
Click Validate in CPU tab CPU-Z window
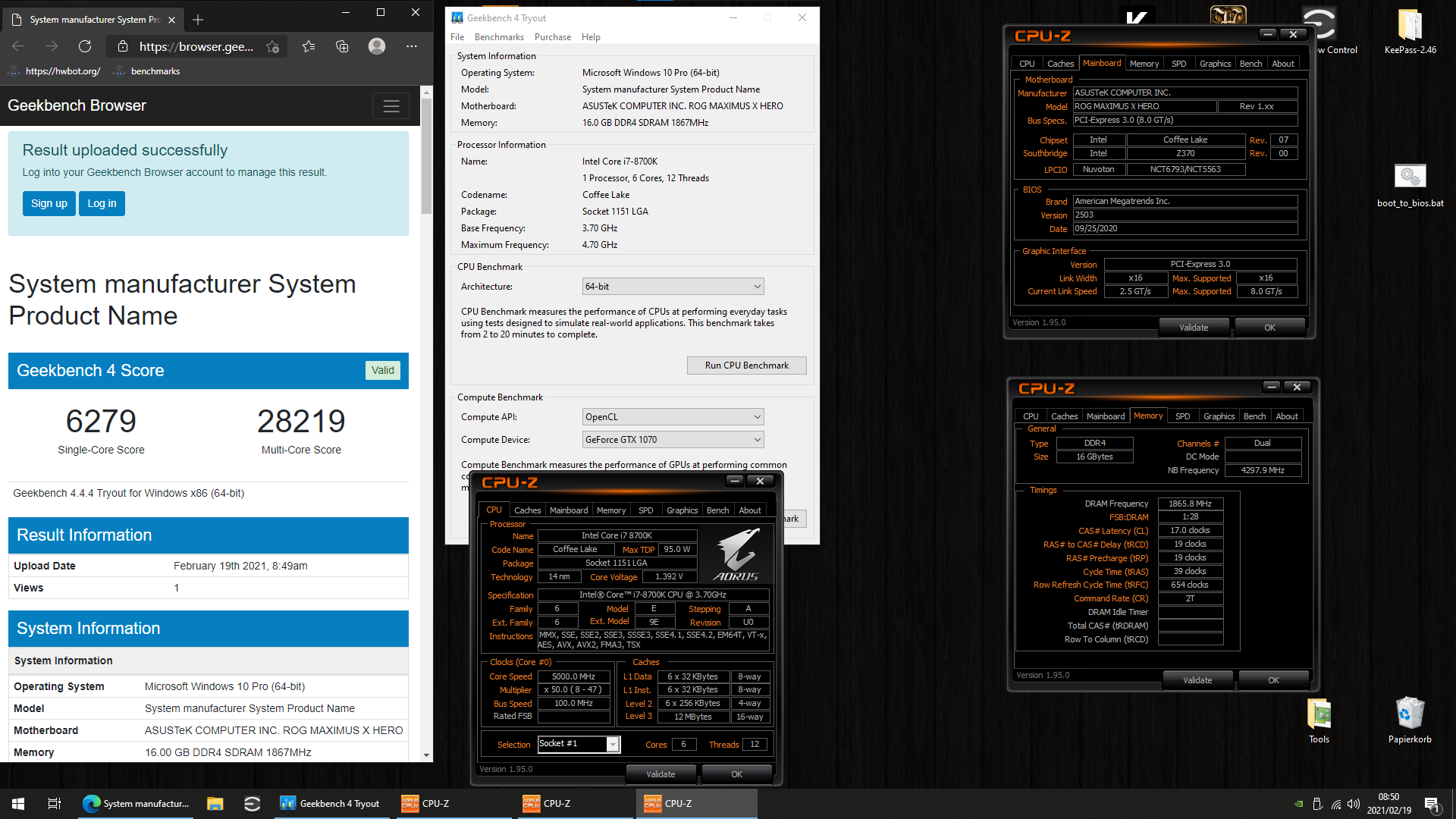(661, 774)
